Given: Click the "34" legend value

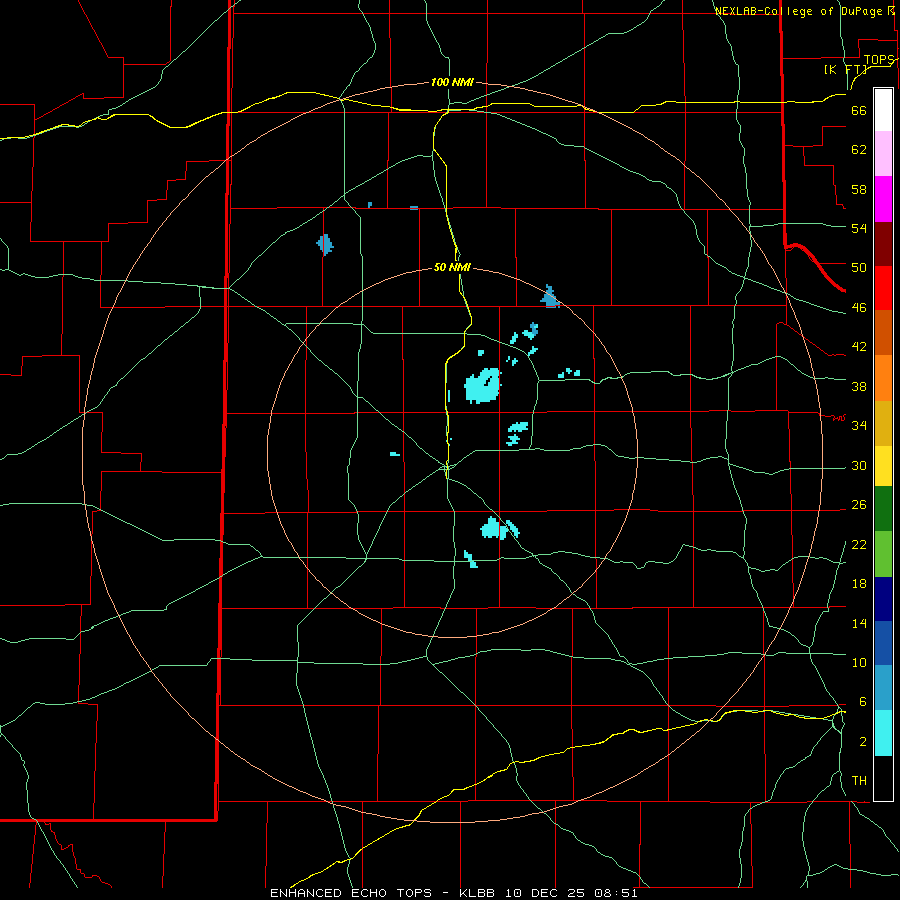Looking at the screenshot, I should pos(859,426).
